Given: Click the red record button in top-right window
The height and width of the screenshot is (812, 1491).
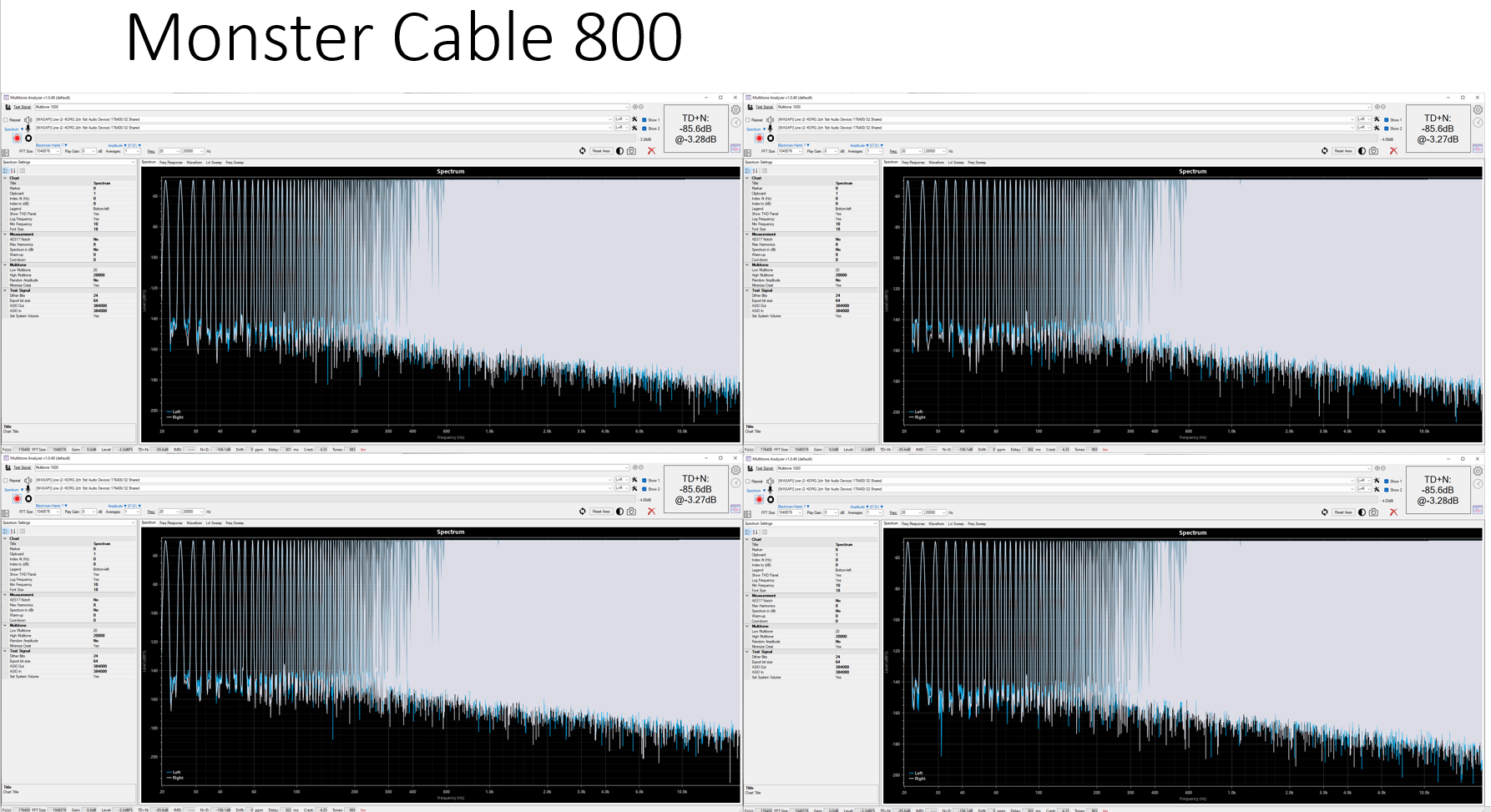Looking at the screenshot, I should coord(759,139).
